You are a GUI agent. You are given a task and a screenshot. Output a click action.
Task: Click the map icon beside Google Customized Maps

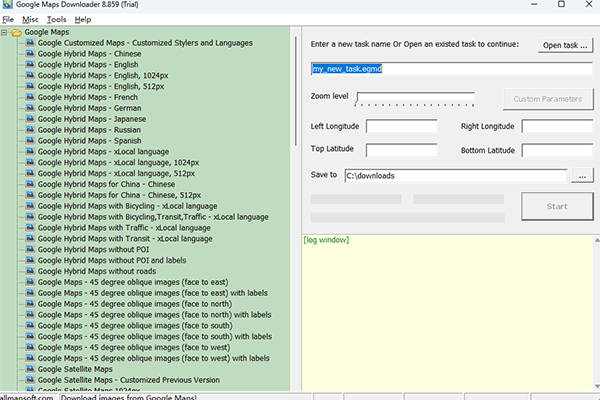tap(30, 42)
